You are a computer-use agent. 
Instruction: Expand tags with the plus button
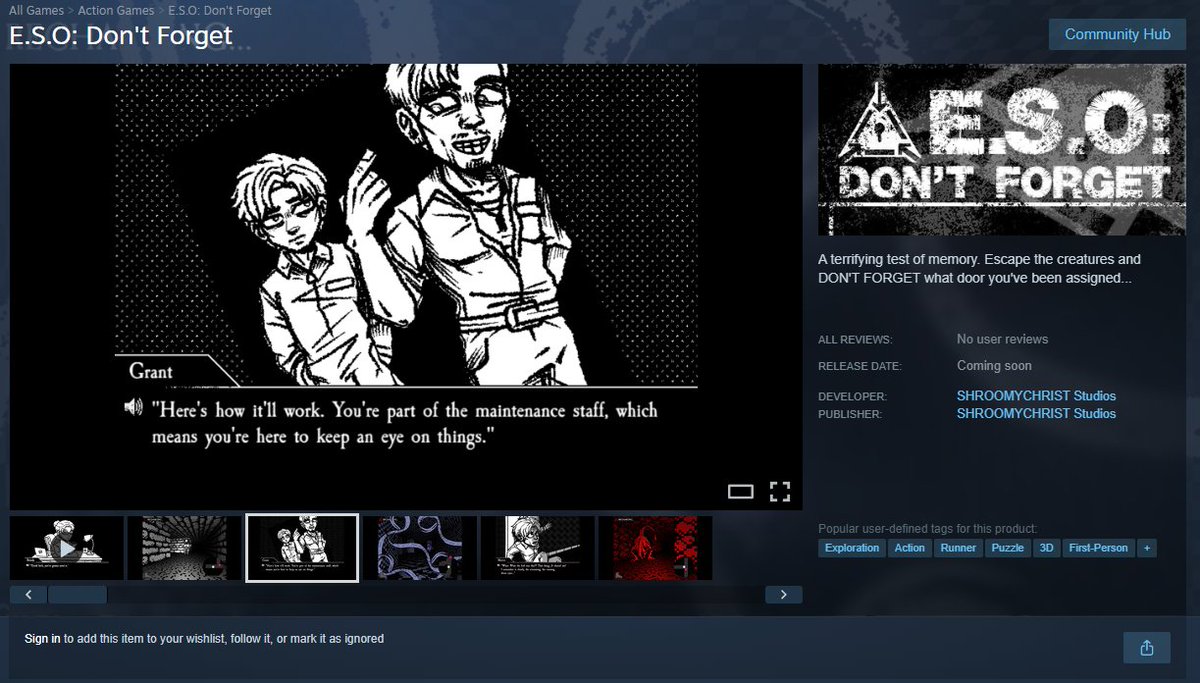(1147, 548)
